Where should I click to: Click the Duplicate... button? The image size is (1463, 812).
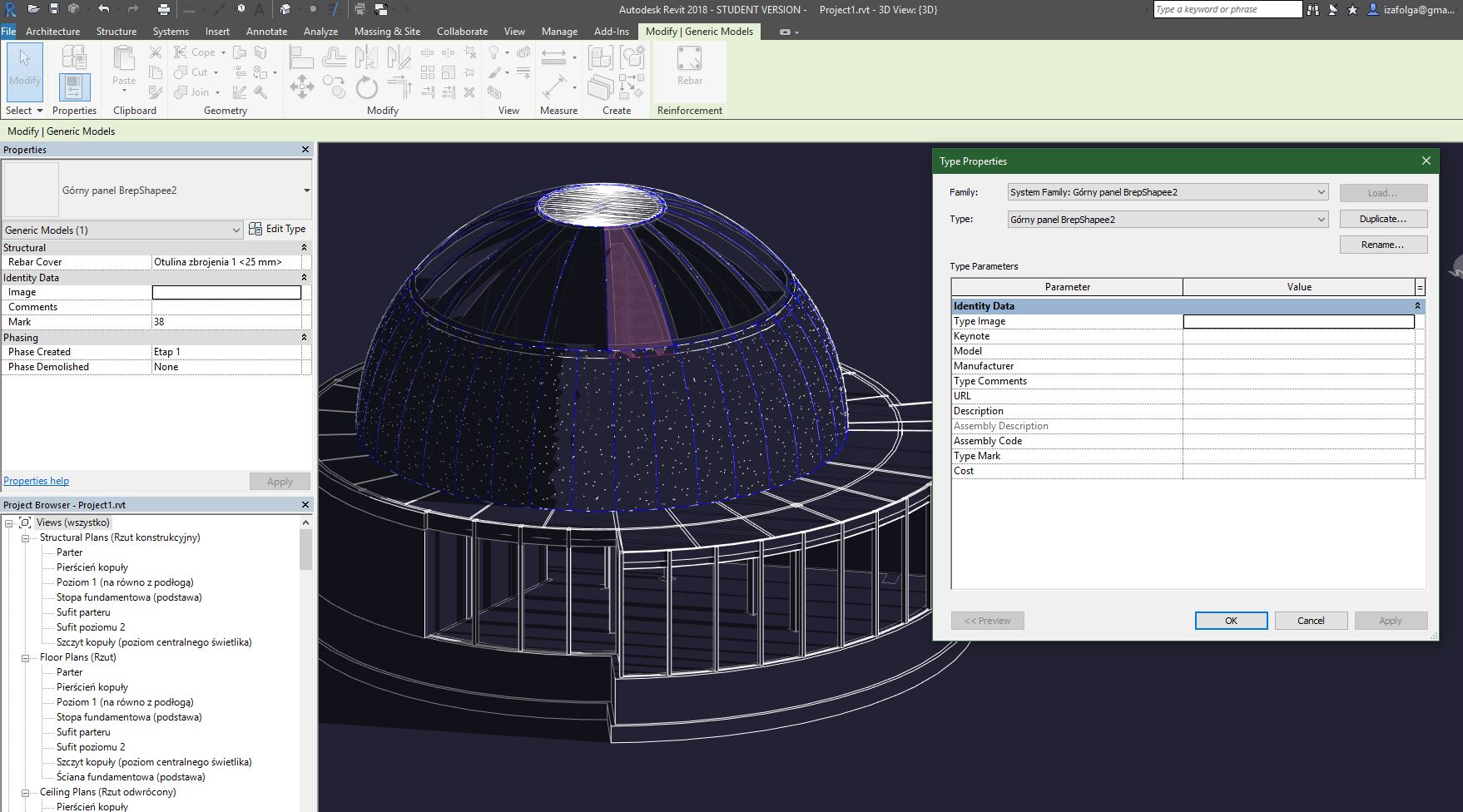point(1383,219)
